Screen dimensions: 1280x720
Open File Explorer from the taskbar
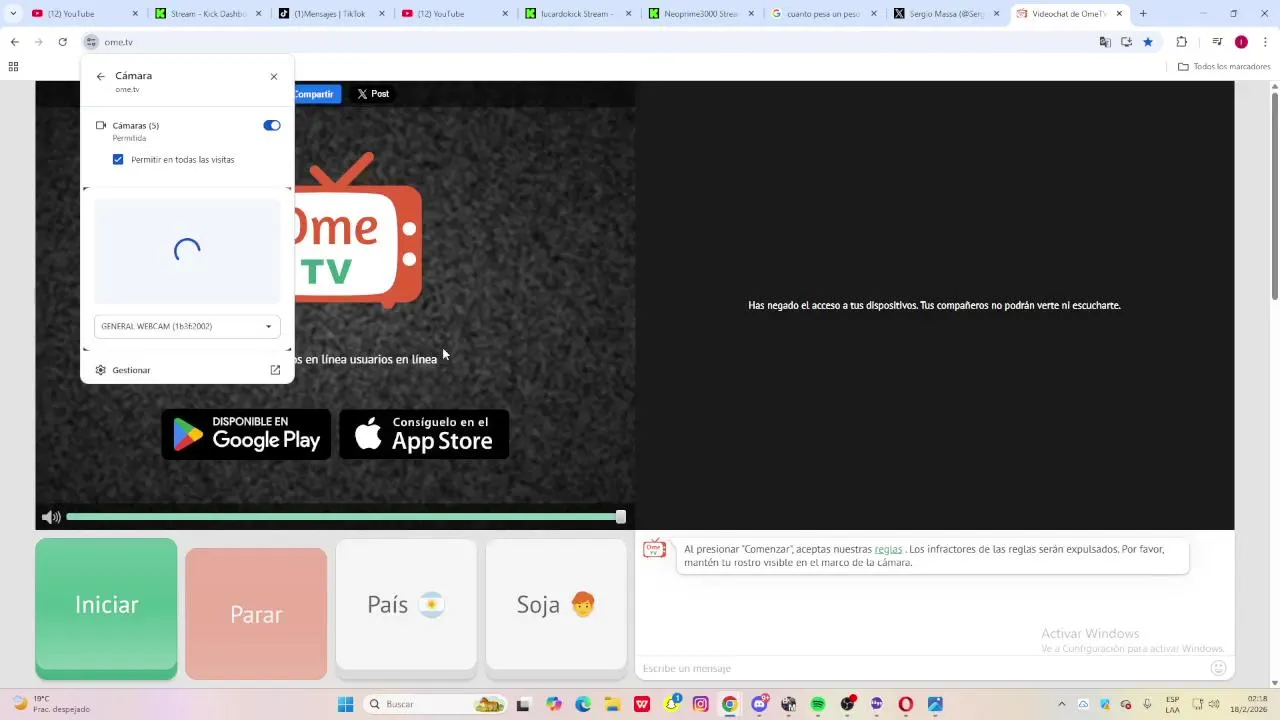(x=612, y=704)
